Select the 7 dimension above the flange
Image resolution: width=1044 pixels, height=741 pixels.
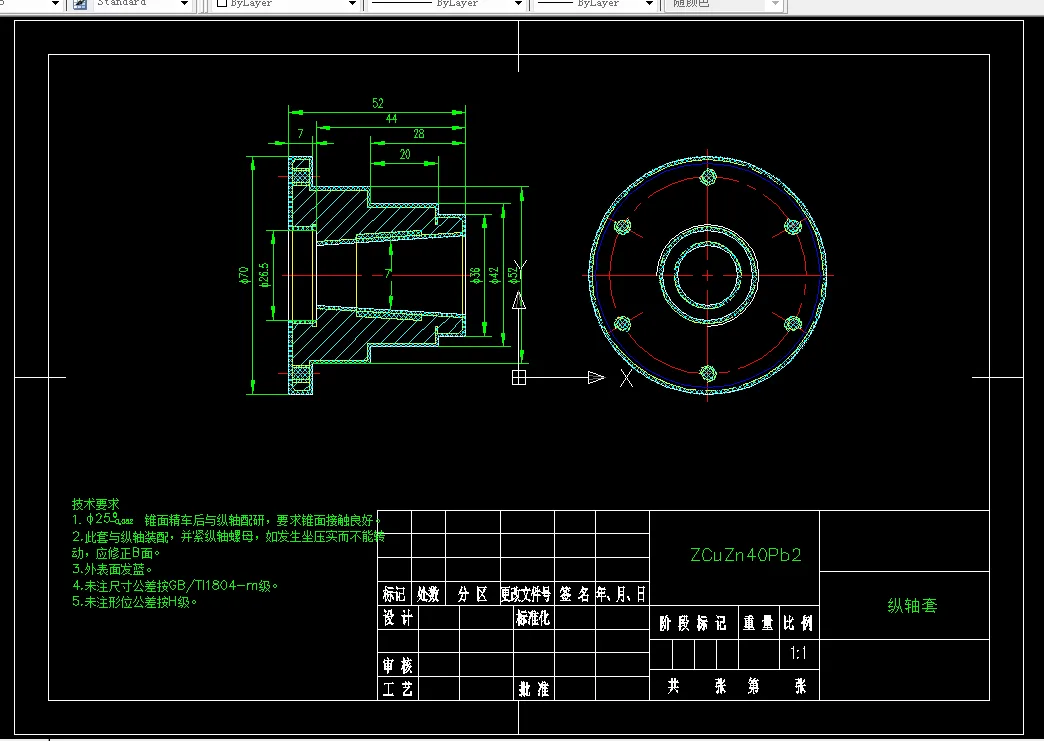click(300, 134)
